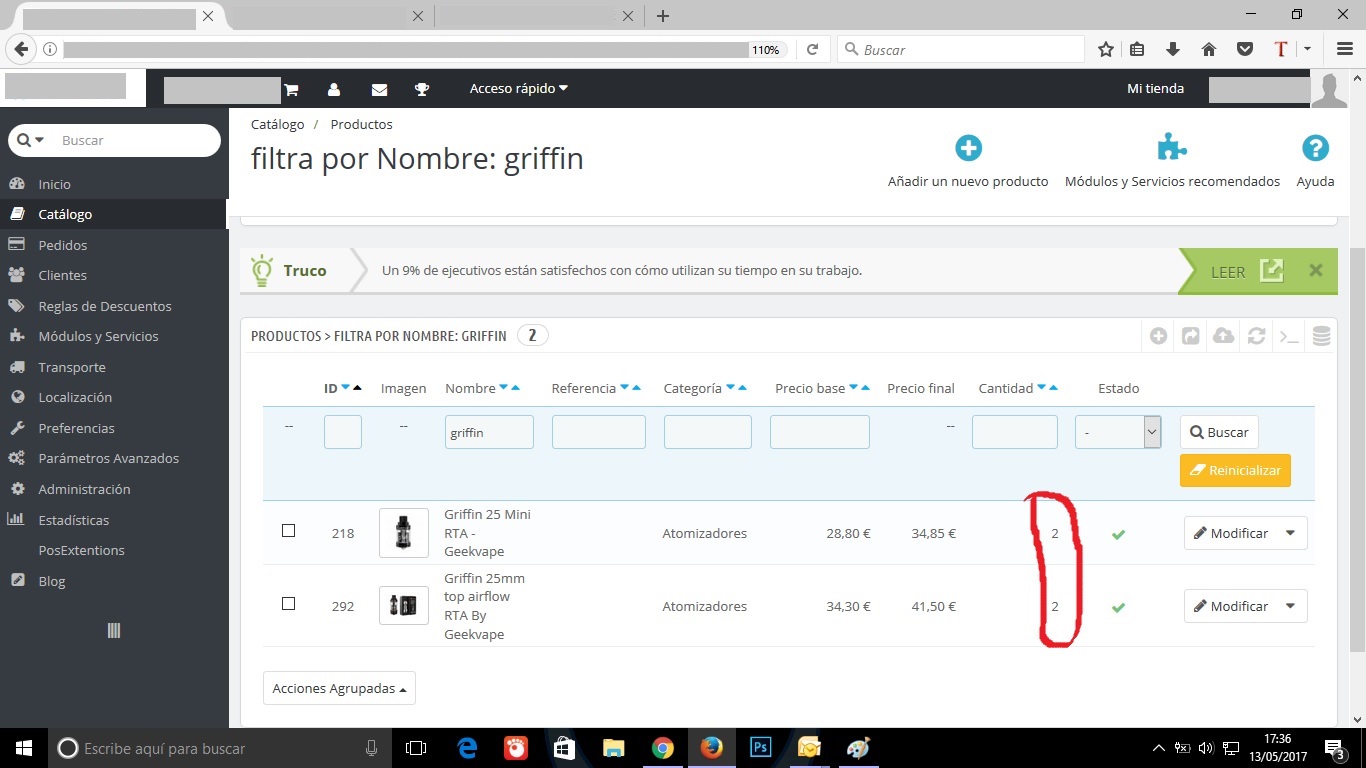The height and width of the screenshot is (768, 1366).
Task: Click the add product plus icon in table toolbar
Action: coord(1158,336)
